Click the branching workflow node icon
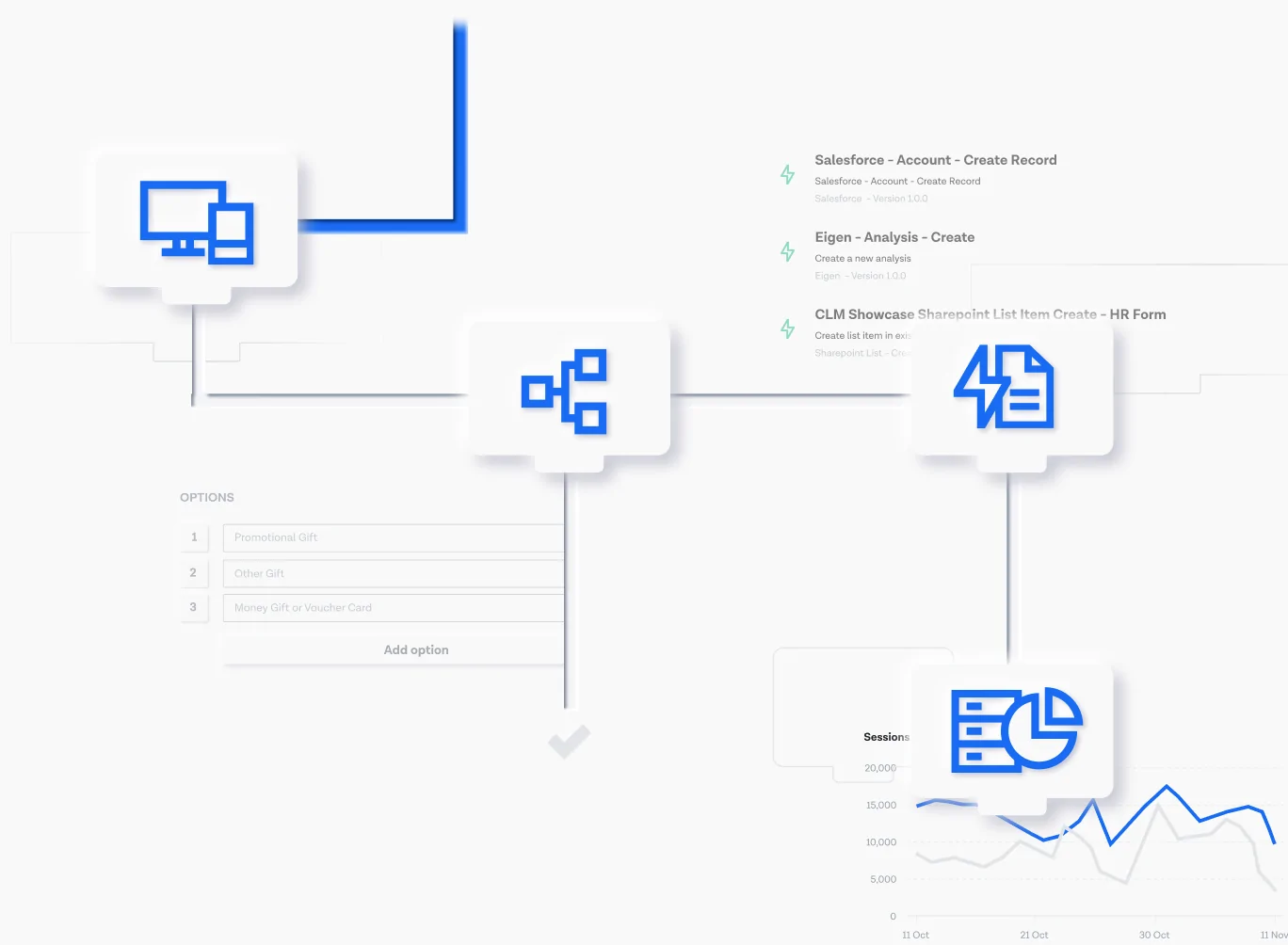The image size is (1288, 945). tap(567, 391)
